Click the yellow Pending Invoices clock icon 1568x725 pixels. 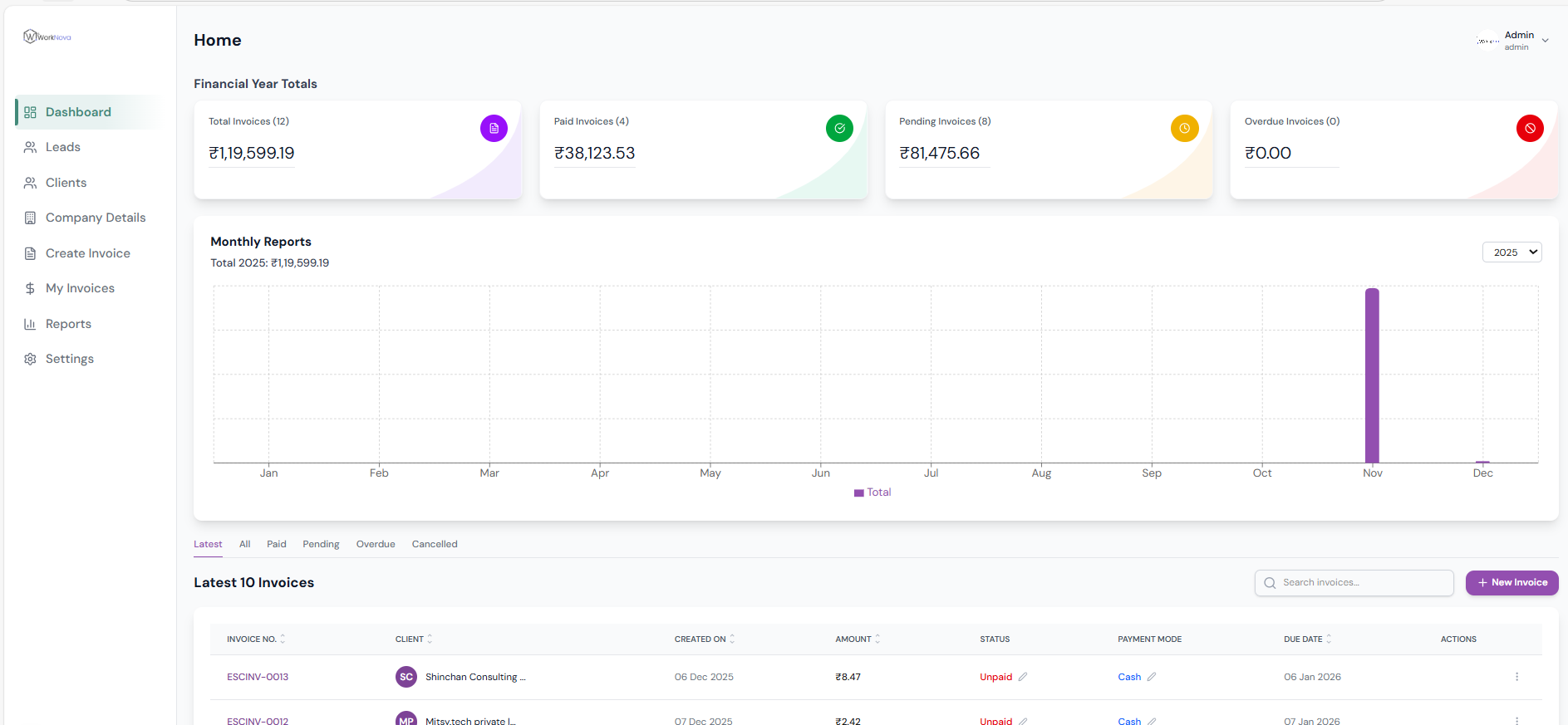[1184, 129]
